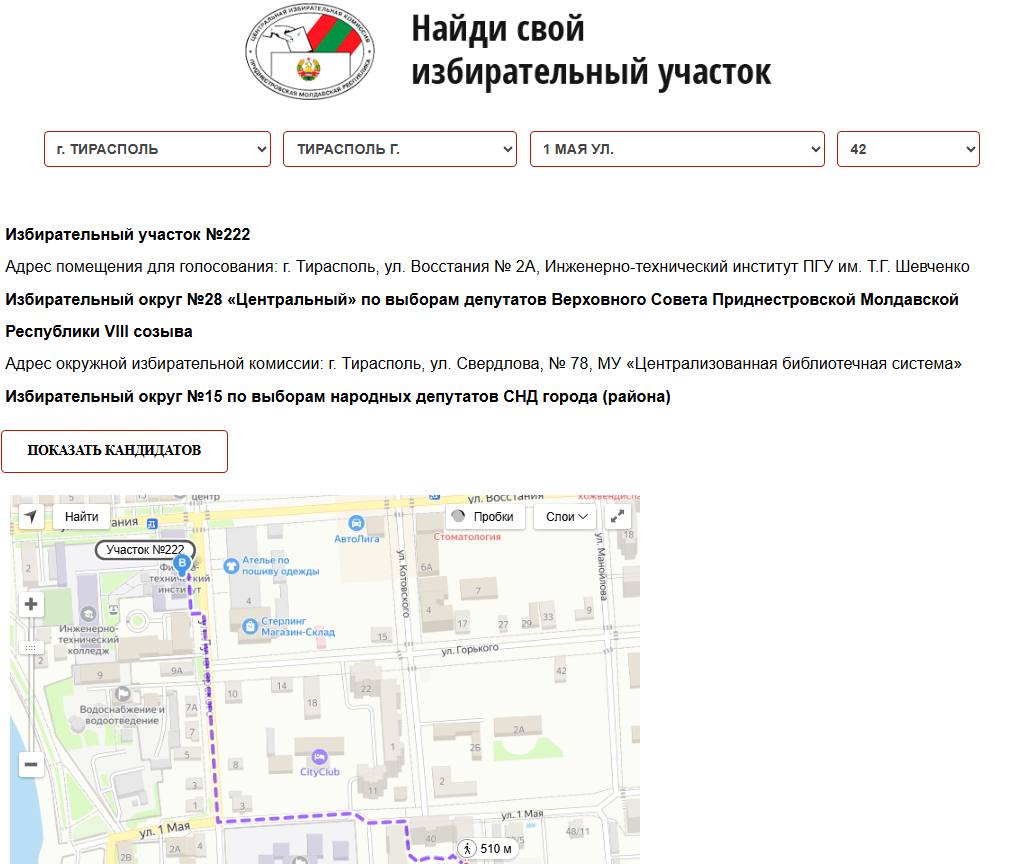Click the map zoom slider handle

click(x=31, y=647)
